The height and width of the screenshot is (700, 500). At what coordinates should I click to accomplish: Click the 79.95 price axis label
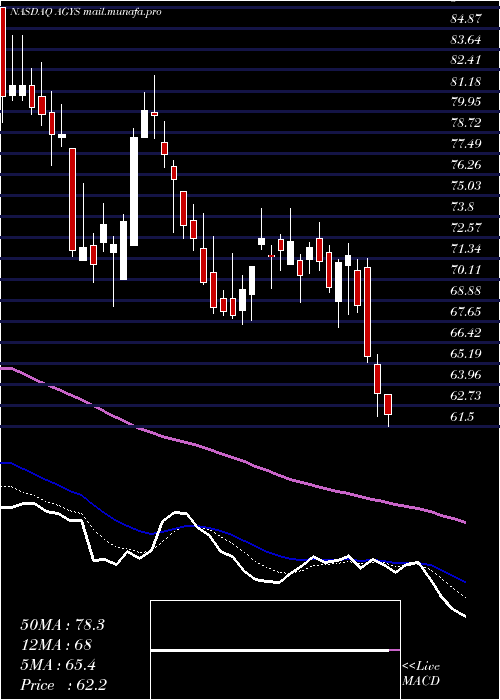click(x=466, y=102)
